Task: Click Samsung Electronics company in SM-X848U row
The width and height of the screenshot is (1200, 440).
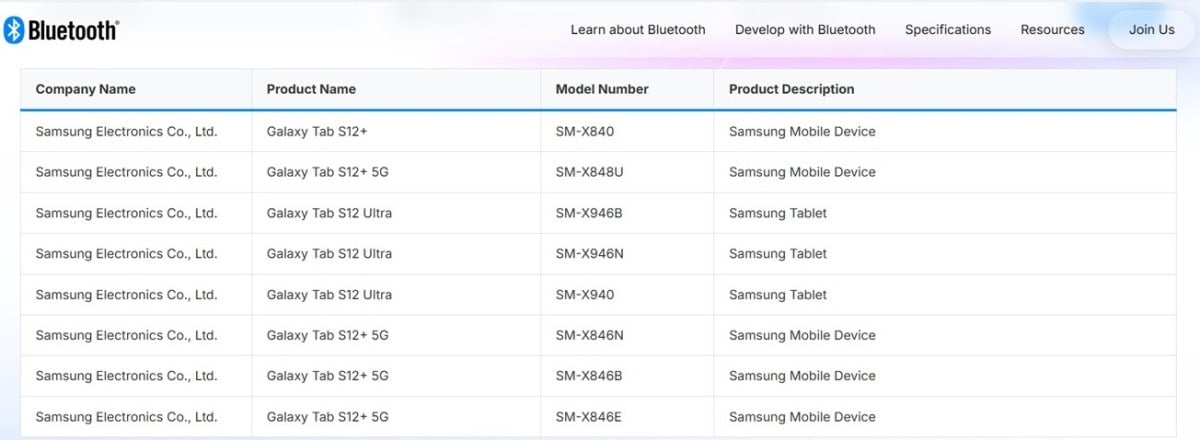Action: click(x=126, y=172)
